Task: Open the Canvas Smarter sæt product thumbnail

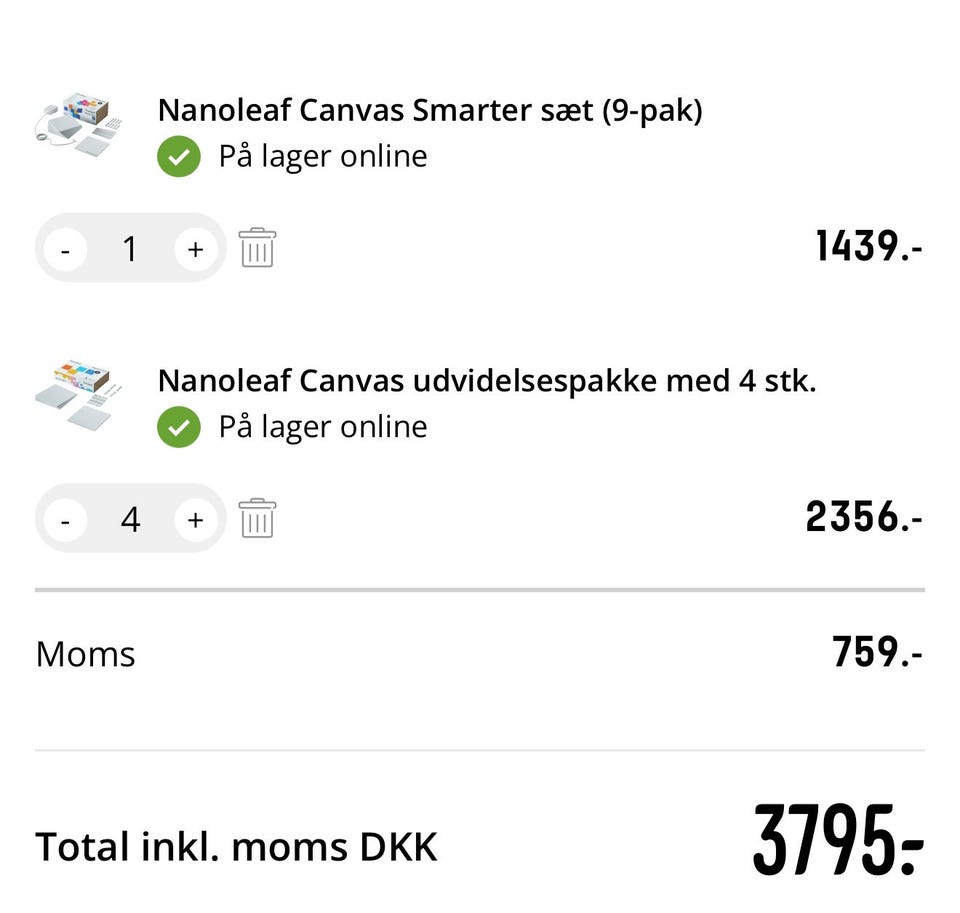Action: click(78, 126)
